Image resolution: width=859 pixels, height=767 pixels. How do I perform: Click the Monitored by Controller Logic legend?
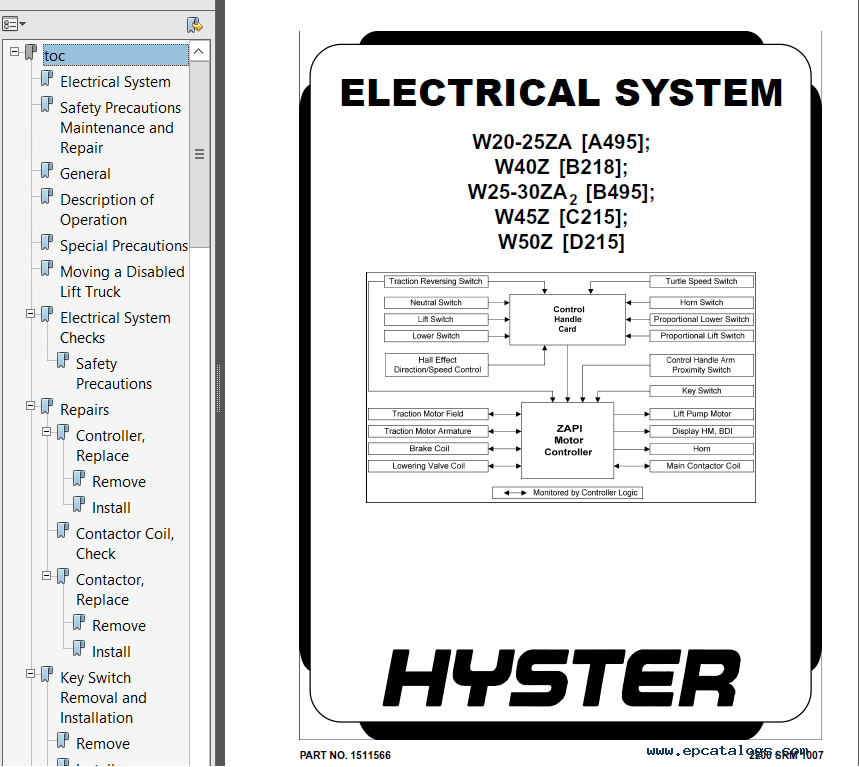[567, 493]
